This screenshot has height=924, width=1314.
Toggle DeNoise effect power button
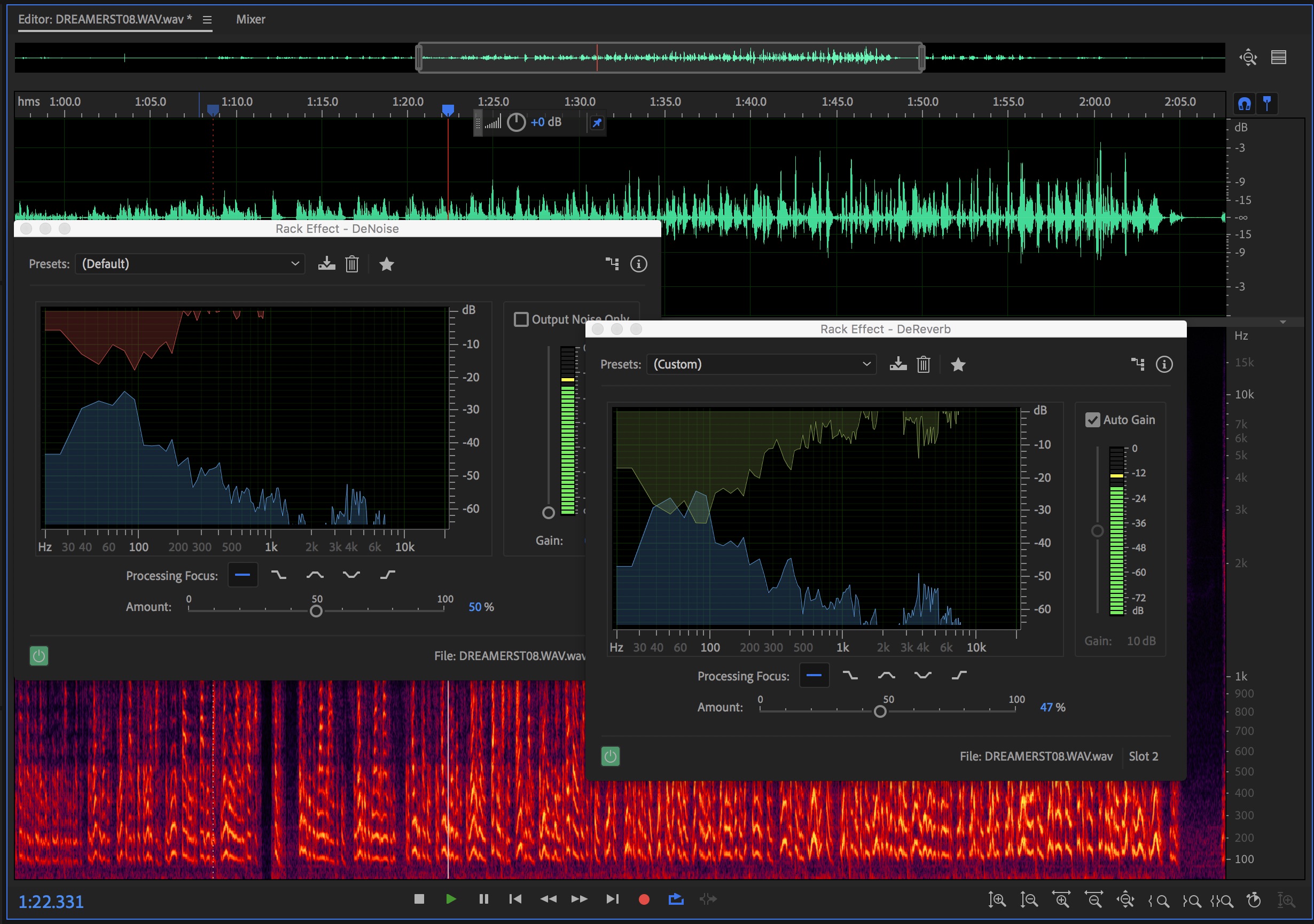[39, 656]
